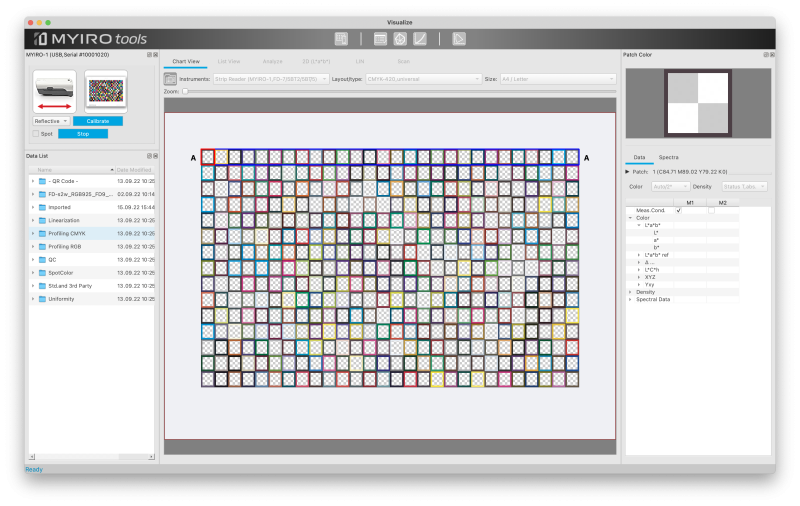
Task: Check the M2 Meas.Cond. checkbox
Action: [711, 210]
